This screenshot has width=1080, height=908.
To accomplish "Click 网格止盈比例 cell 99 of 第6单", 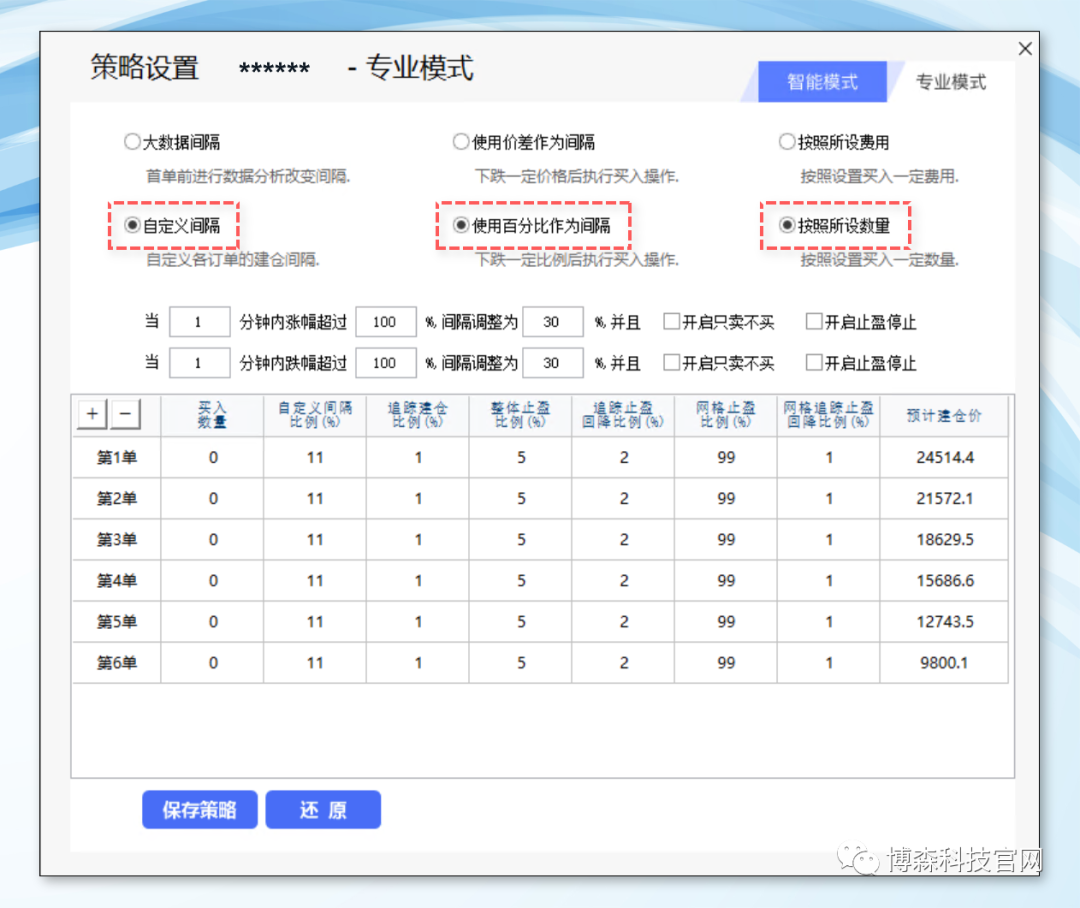I will [726, 663].
